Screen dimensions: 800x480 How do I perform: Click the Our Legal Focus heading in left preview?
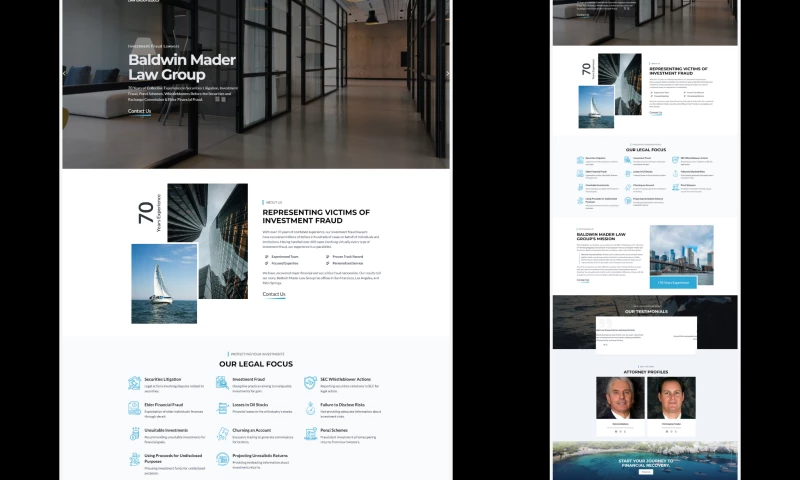click(256, 364)
